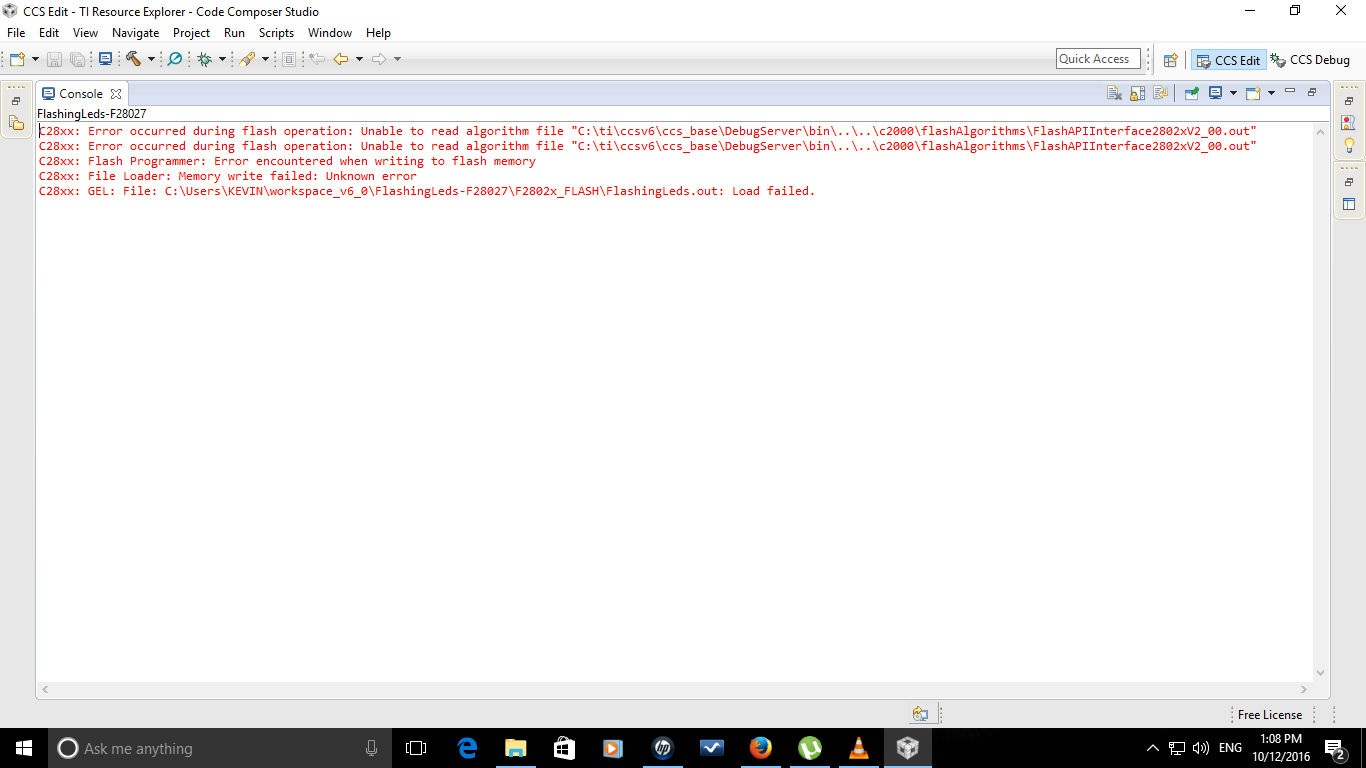Click the pen-style icon in main toolbar
1366x768 pixels.
click(x=247, y=59)
